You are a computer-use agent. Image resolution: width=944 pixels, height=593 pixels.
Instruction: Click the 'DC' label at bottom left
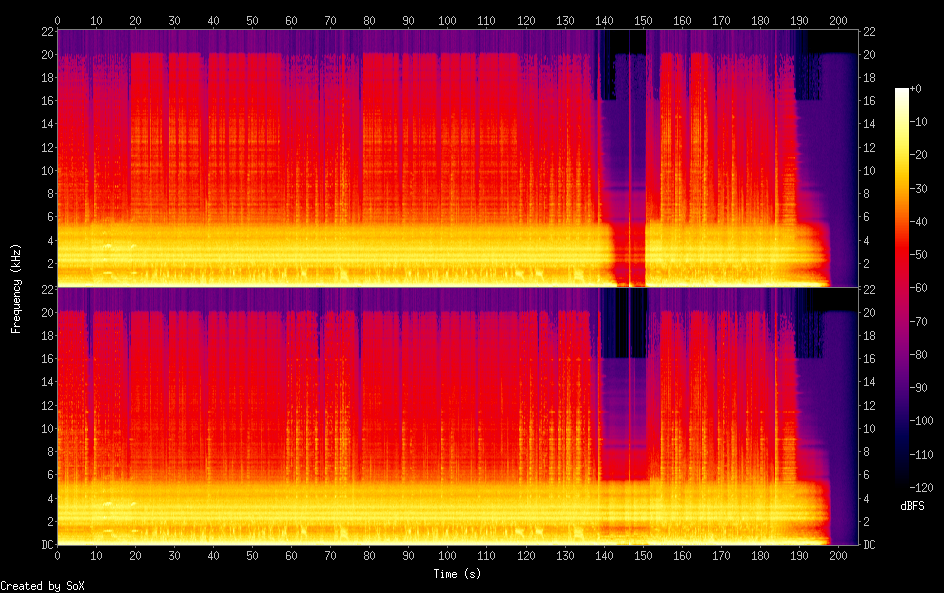[46, 545]
